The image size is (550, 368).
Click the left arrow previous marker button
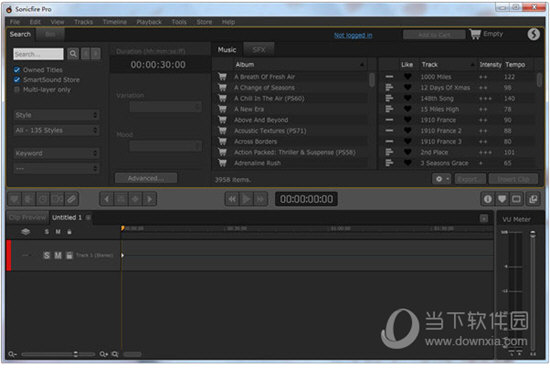click(x=107, y=199)
